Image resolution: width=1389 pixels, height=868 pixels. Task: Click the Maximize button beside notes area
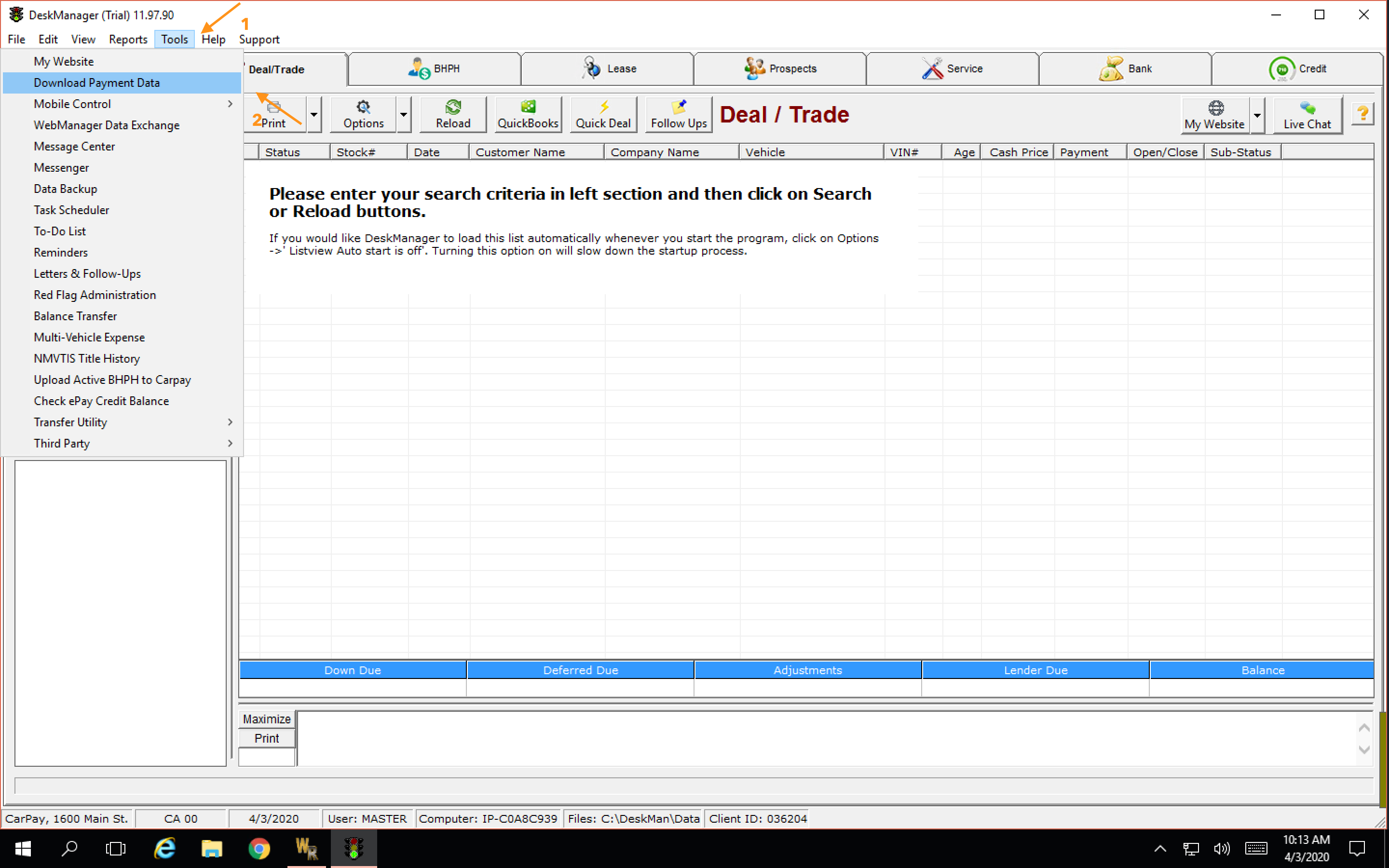pyautogui.click(x=267, y=719)
